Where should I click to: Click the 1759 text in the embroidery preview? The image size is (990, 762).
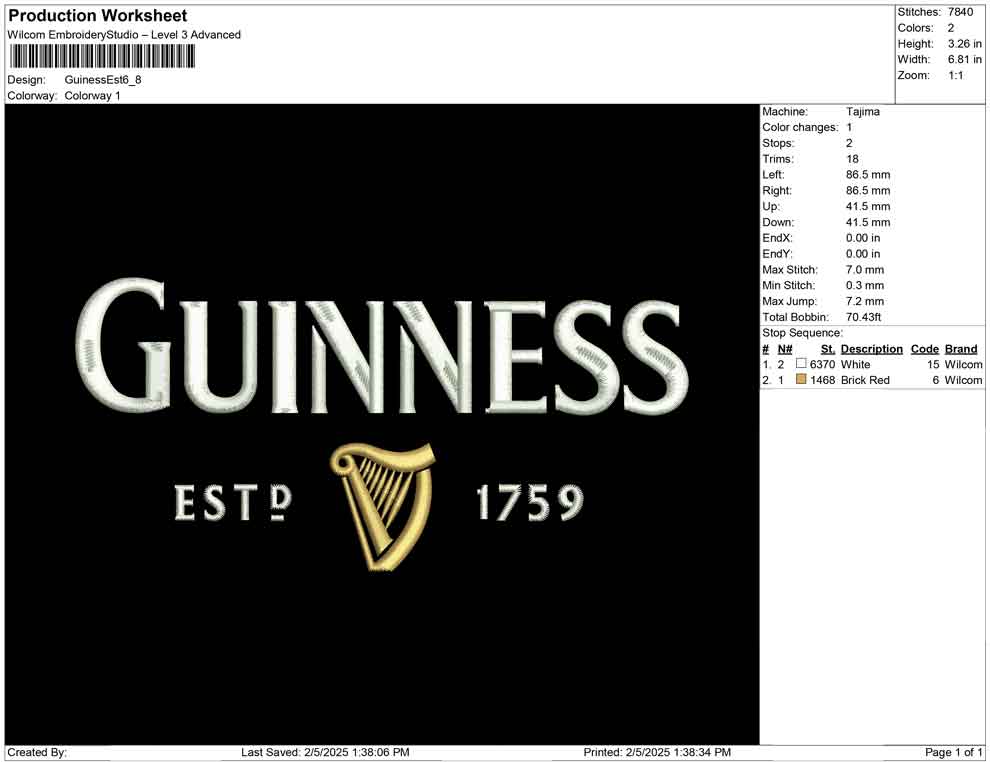(x=534, y=503)
